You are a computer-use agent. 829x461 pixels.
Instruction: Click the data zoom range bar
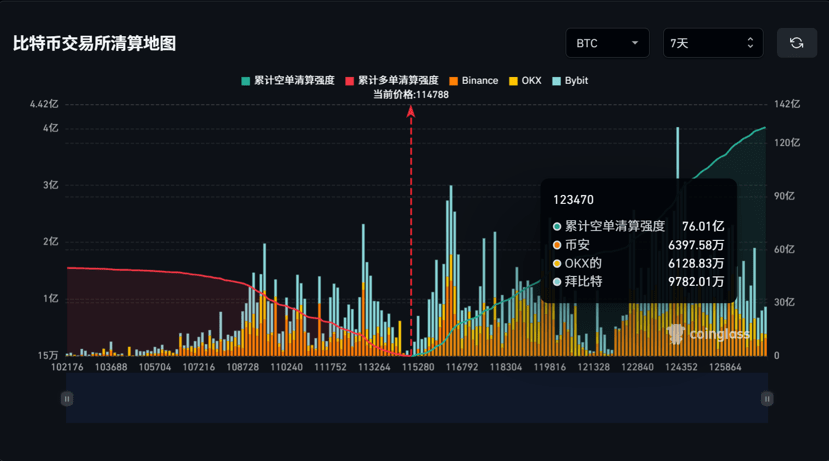click(x=417, y=398)
